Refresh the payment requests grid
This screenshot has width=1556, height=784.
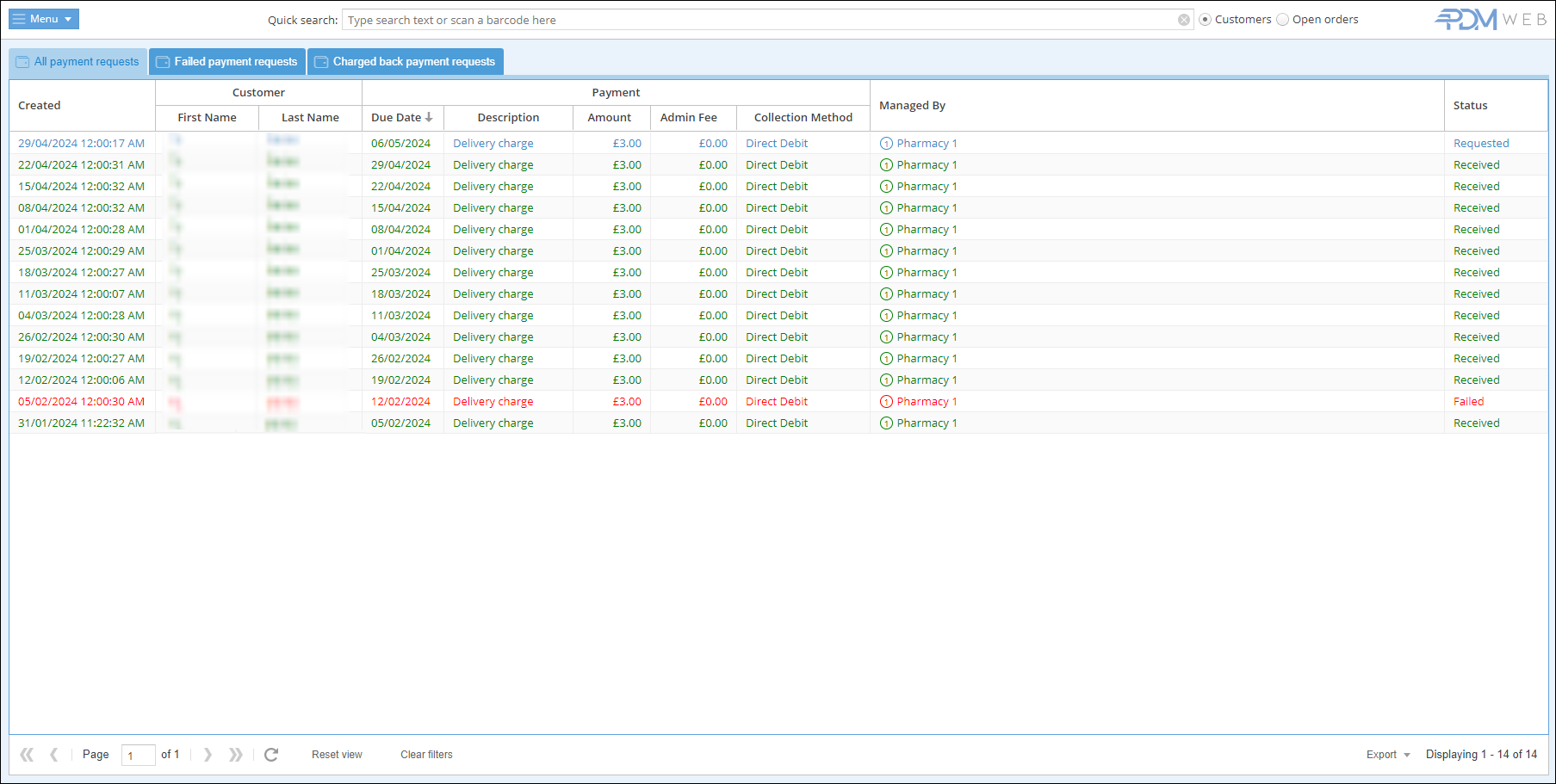coord(271,755)
